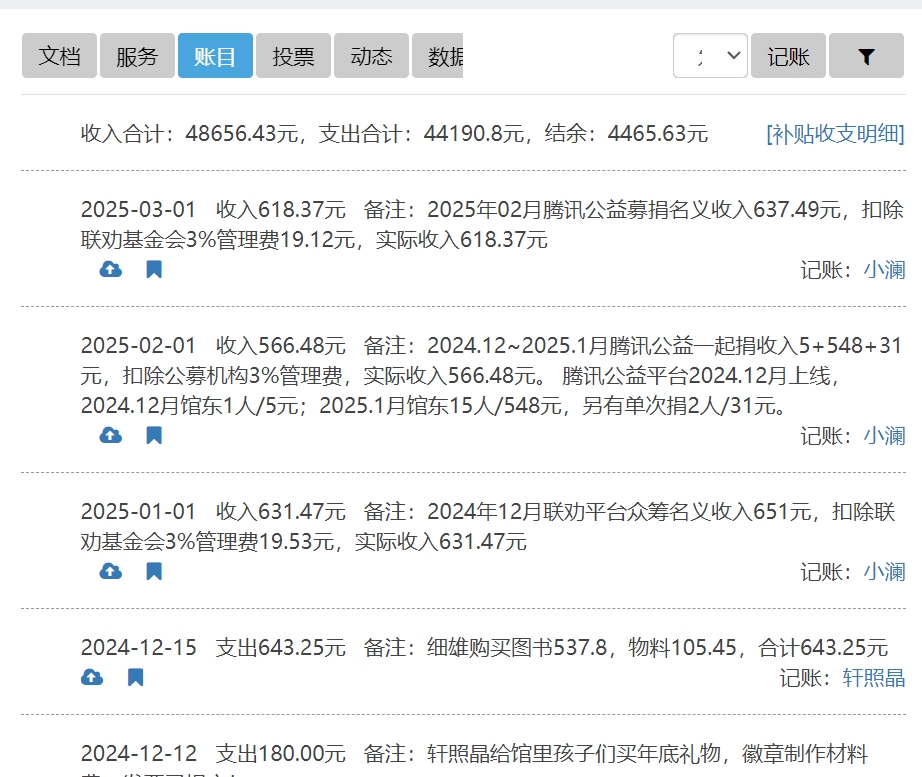Click bookmark icon for 2024-12-15 entry
Image resolution: width=922 pixels, height=777 pixels.
pos(136,677)
